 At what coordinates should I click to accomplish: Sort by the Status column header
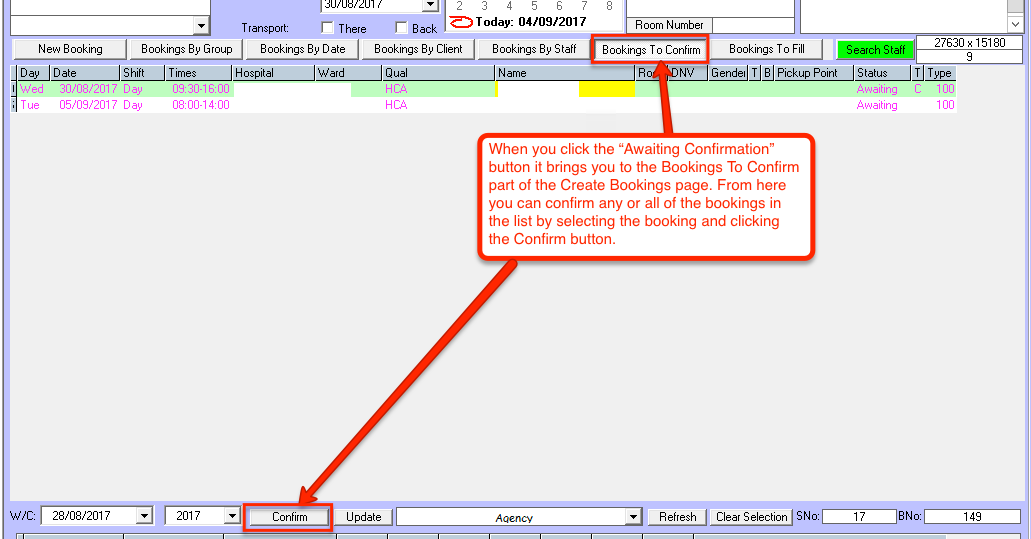881,73
